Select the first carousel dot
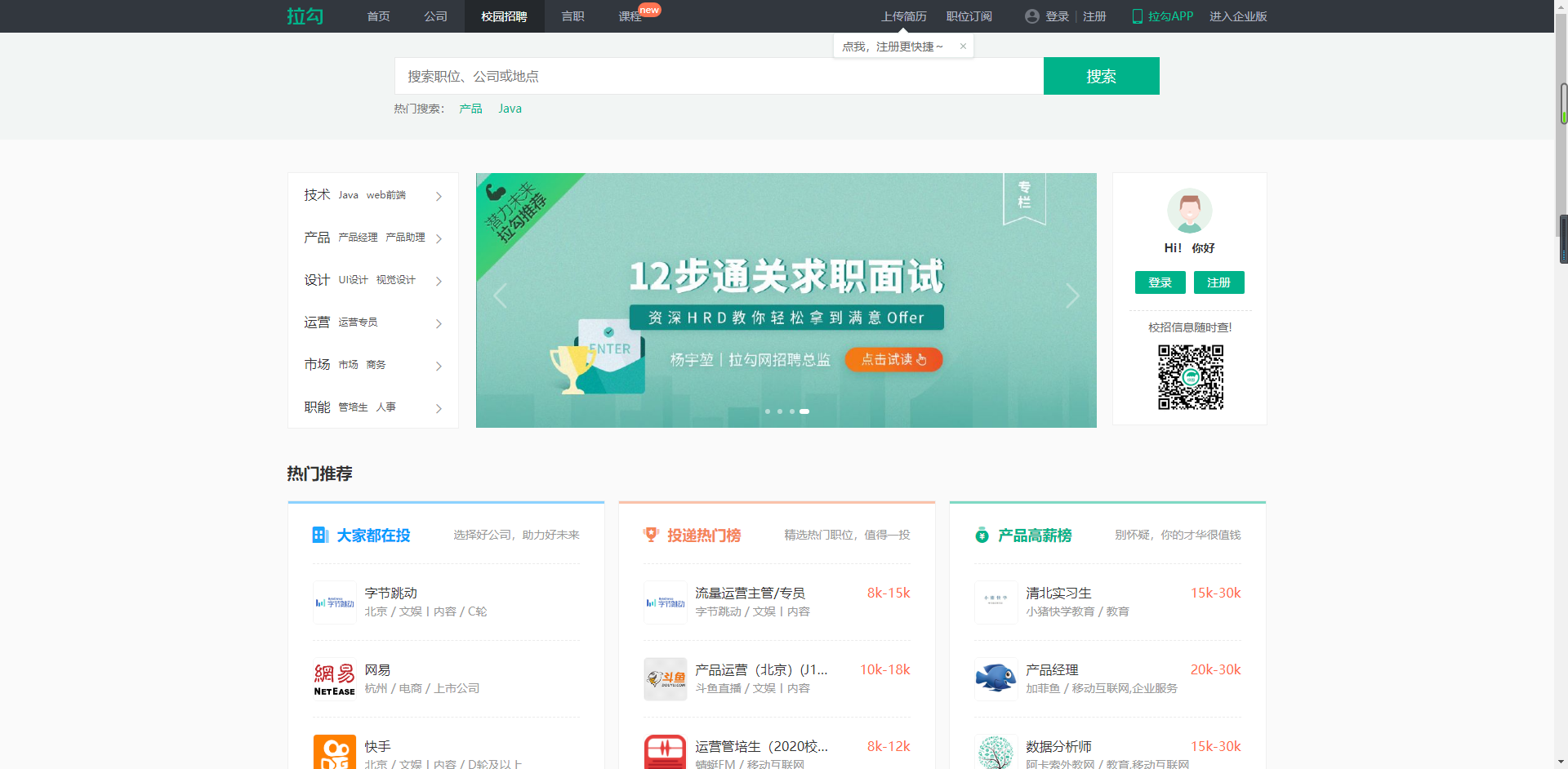The image size is (1568, 769). [768, 411]
